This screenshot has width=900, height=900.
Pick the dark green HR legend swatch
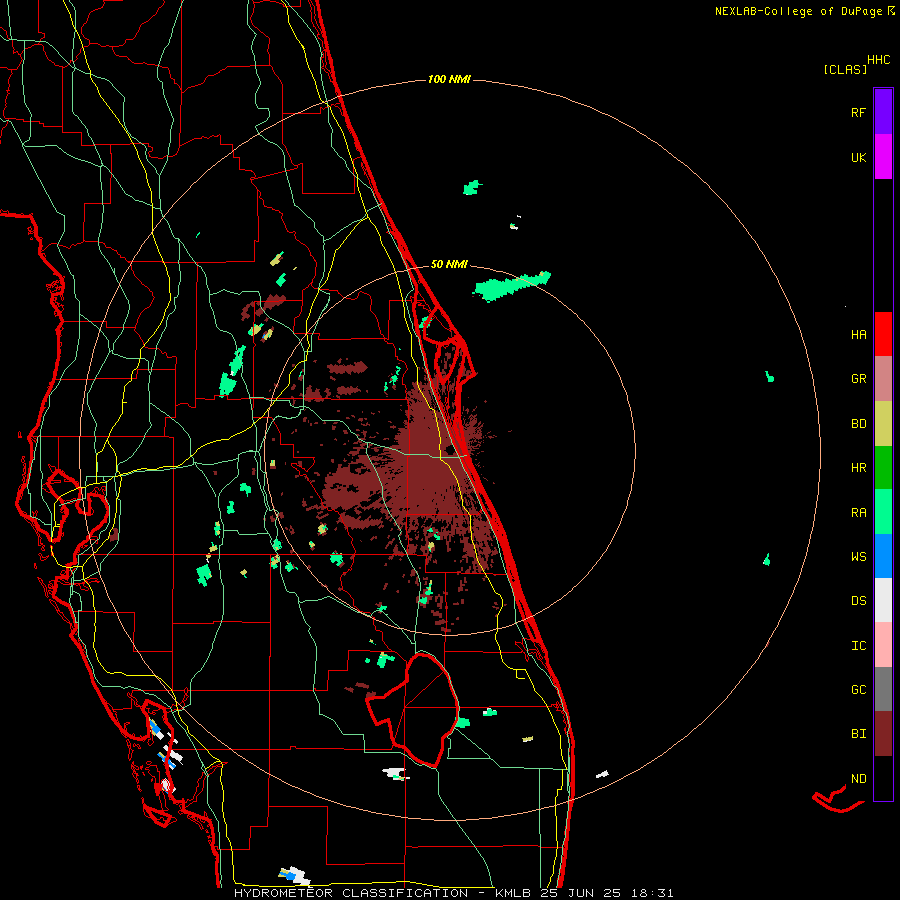[x=883, y=468]
